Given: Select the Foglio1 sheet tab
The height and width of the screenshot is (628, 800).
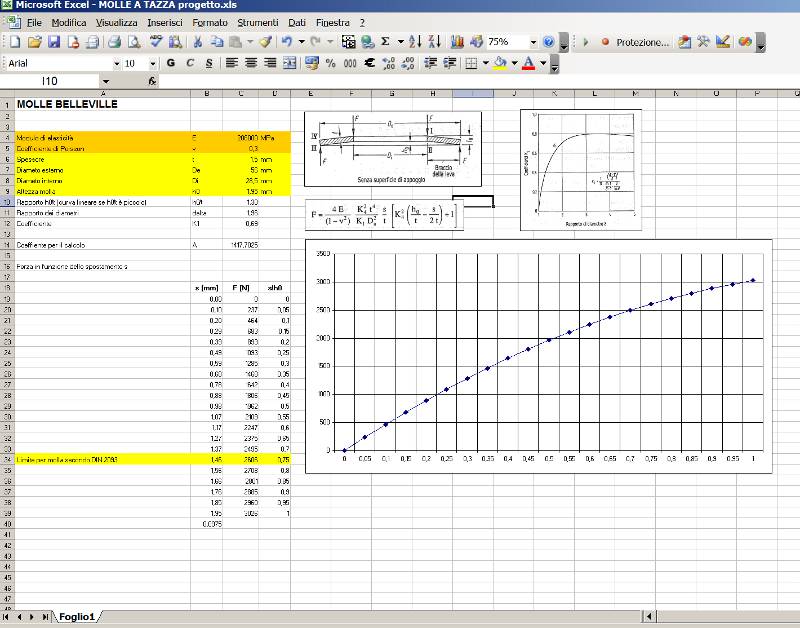Looking at the screenshot, I should (x=77, y=617).
